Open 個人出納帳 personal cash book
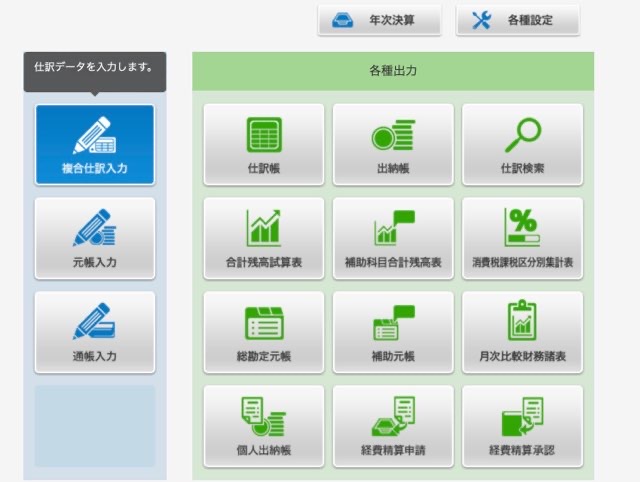Image resolution: width=640 pixels, height=482 pixels. [x=264, y=426]
